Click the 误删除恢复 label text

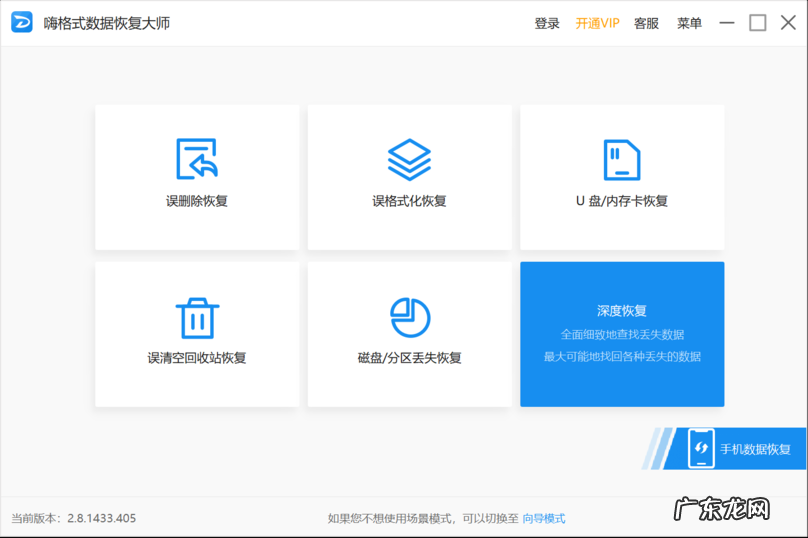pos(197,201)
